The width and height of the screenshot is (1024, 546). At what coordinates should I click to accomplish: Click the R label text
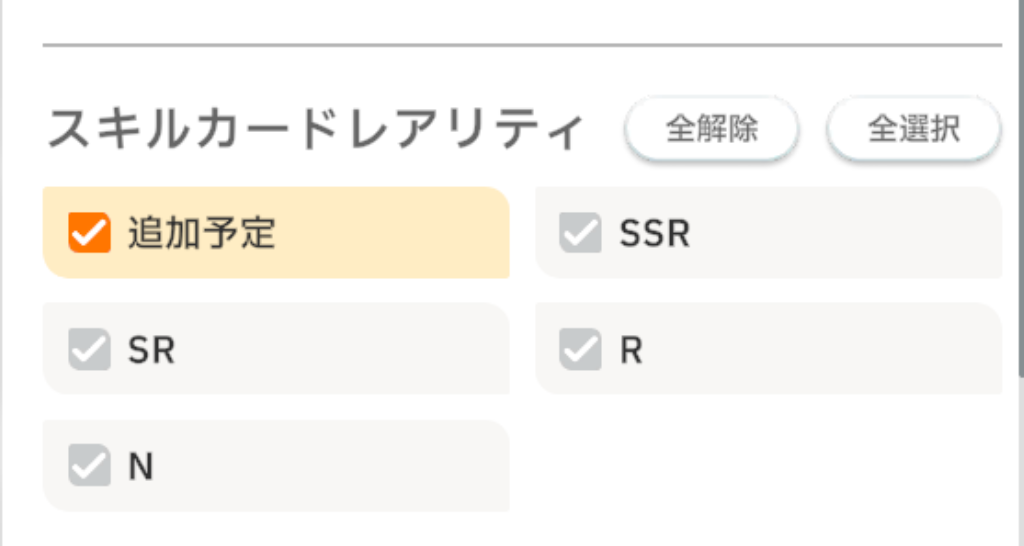[x=631, y=350]
